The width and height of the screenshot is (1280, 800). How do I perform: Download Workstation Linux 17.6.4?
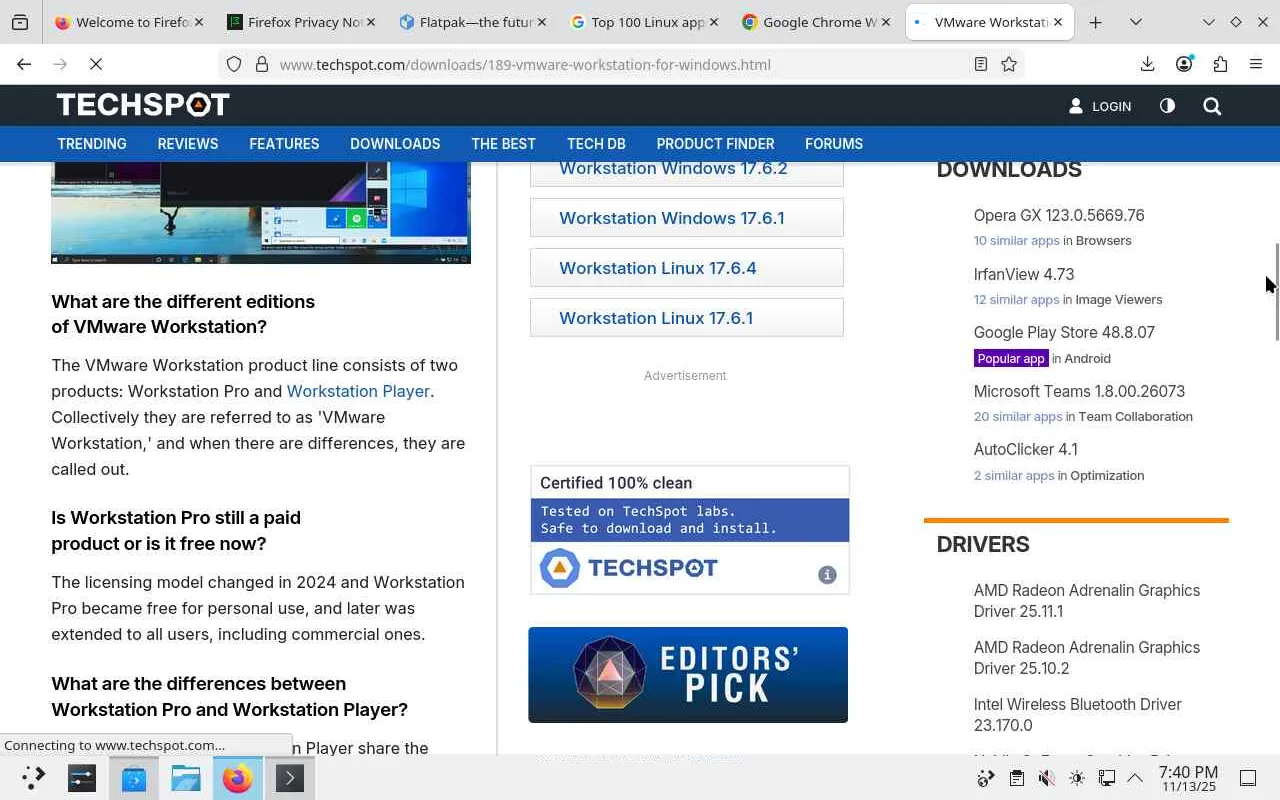[687, 268]
